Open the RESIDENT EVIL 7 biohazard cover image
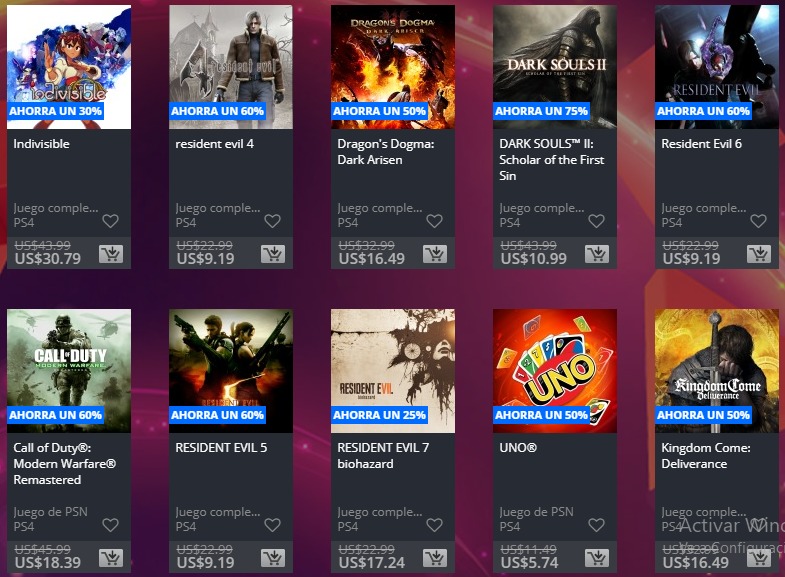785x577 pixels. coord(393,371)
